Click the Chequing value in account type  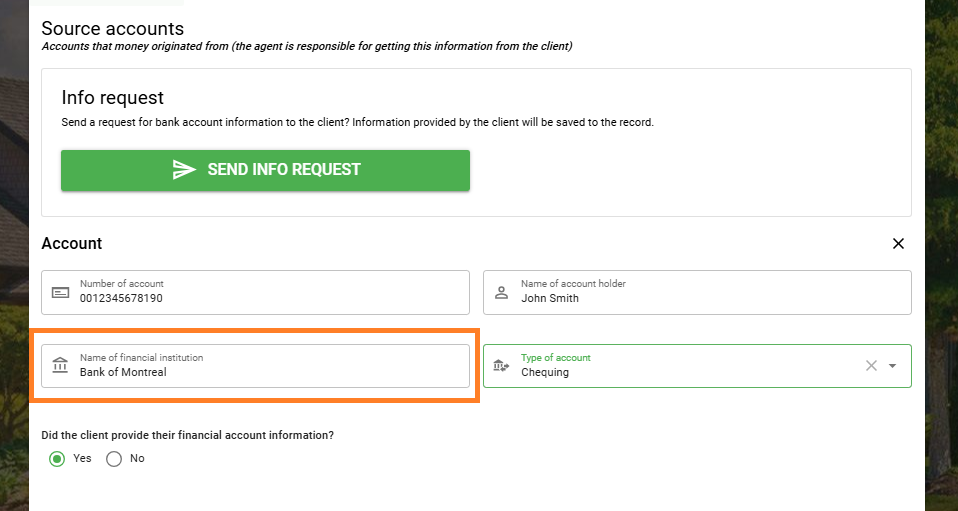point(544,372)
